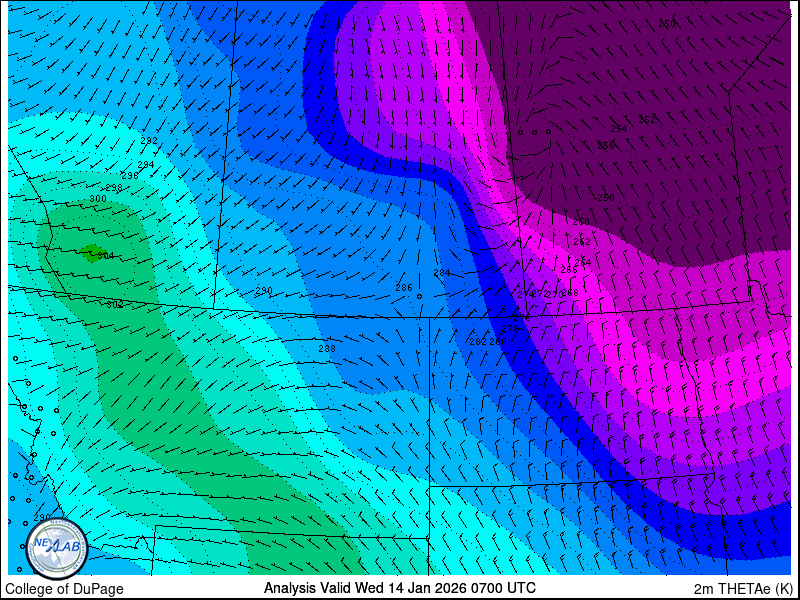Click the 2m THETAe (K) product label
This screenshot has height=600, width=800.
click(x=744, y=589)
